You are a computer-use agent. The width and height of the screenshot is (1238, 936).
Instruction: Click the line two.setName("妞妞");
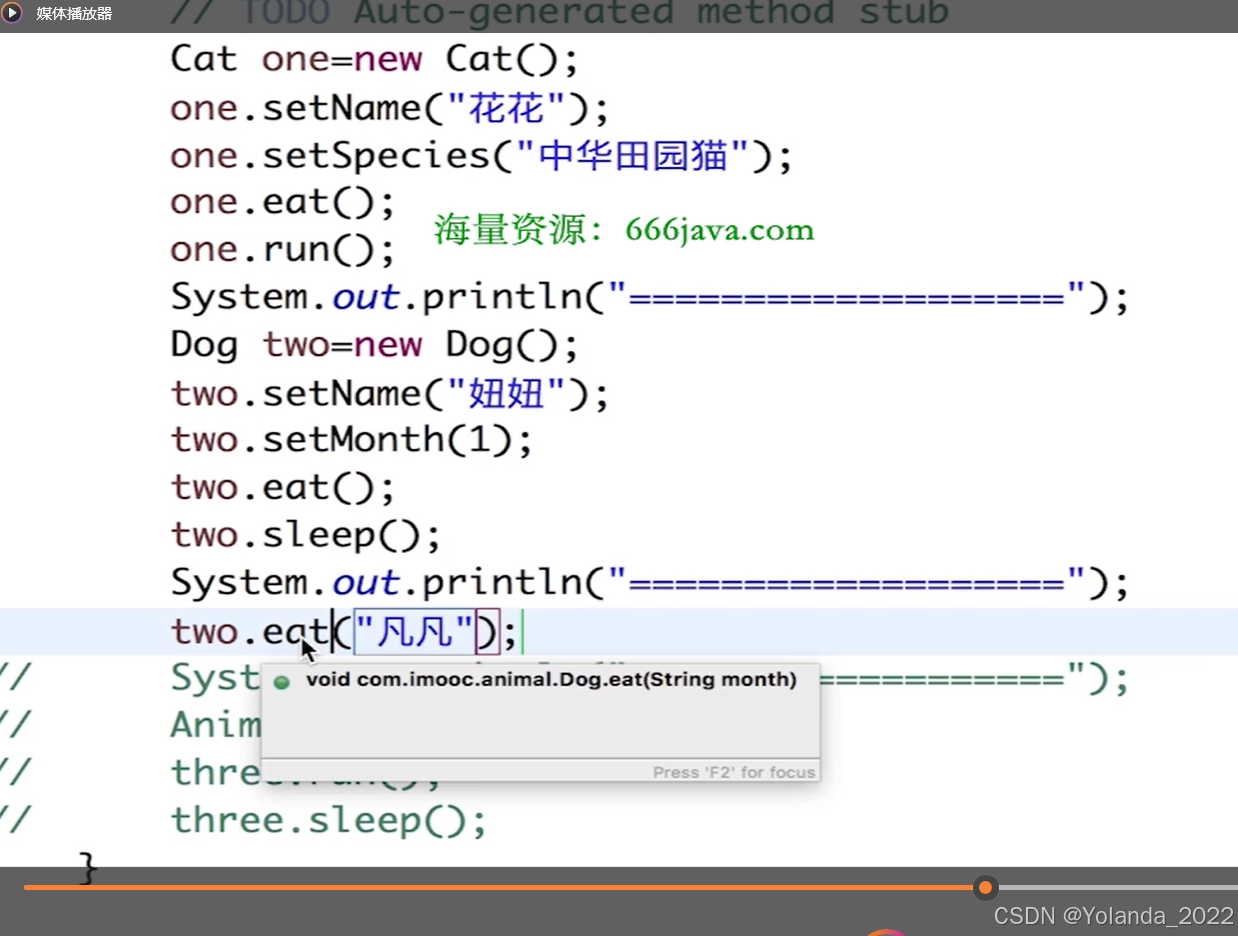click(390, 393)
